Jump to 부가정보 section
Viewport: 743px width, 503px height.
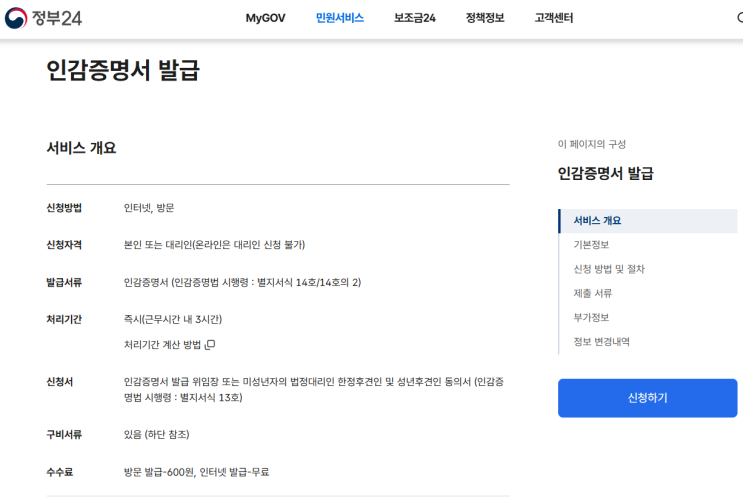point(591,317)
